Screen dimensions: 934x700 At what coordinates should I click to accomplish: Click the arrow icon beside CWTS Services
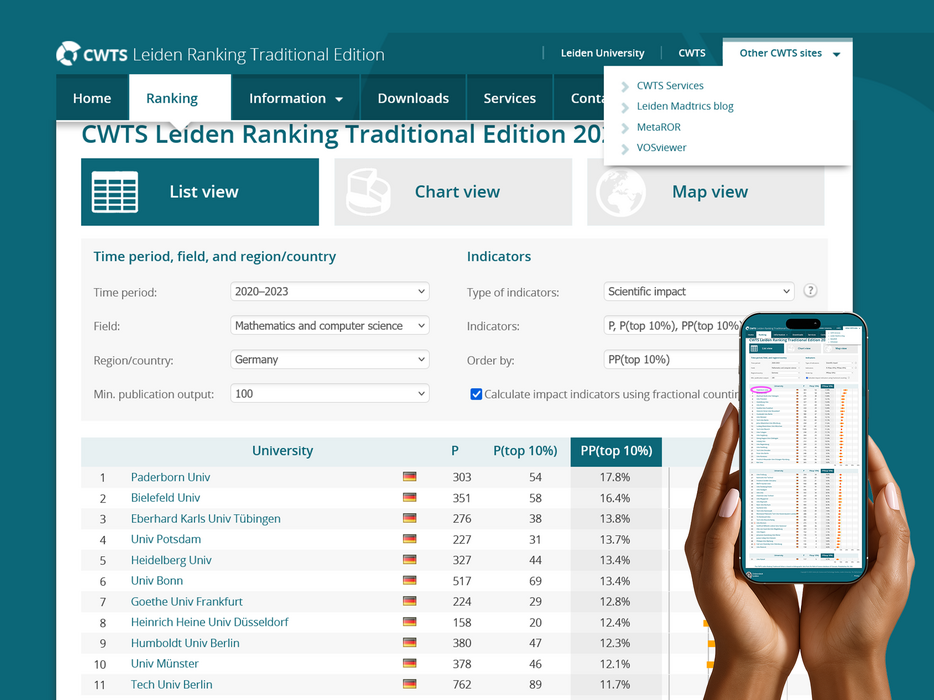pos(625,86)
